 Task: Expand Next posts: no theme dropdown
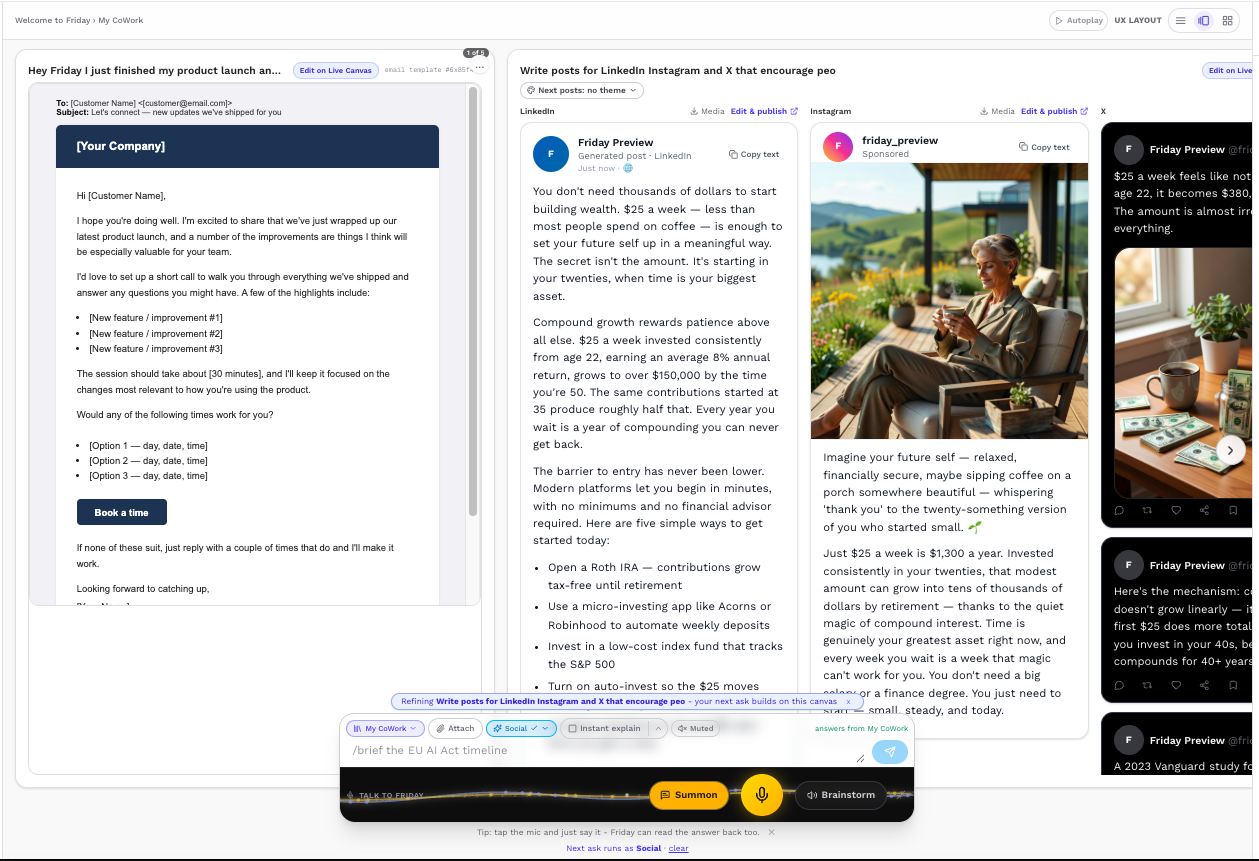click(x=582, y=90)
